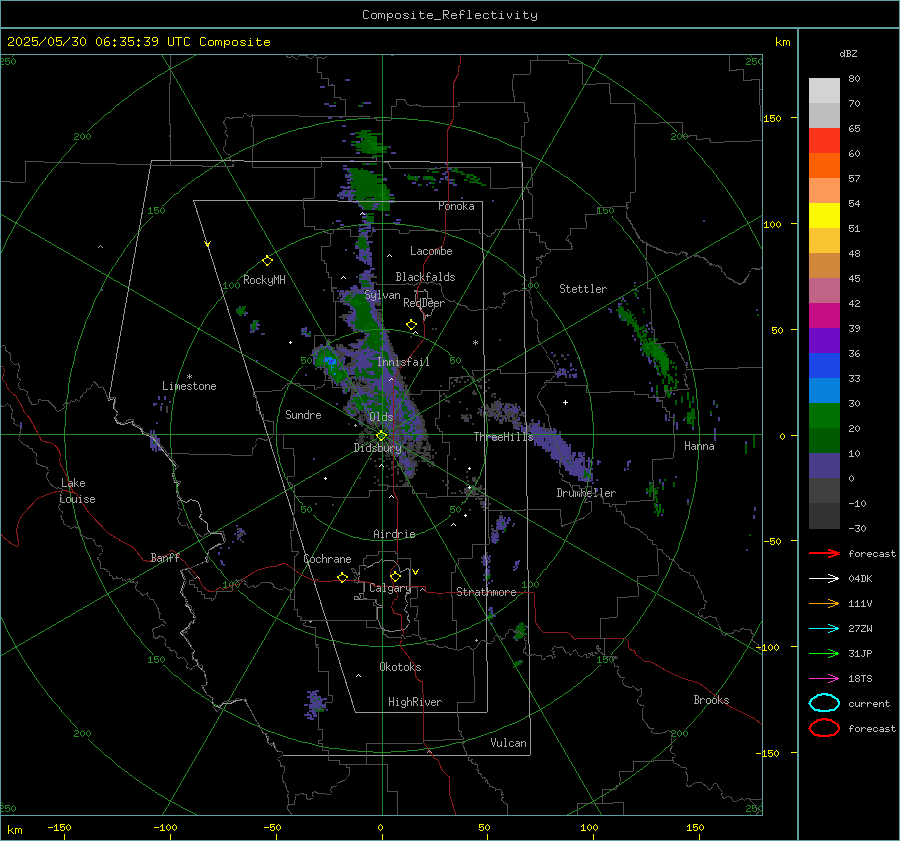
Task: Select the yellow 51-54 dBZ swatch
Action: pyautogui.click(x=824, y=216)
